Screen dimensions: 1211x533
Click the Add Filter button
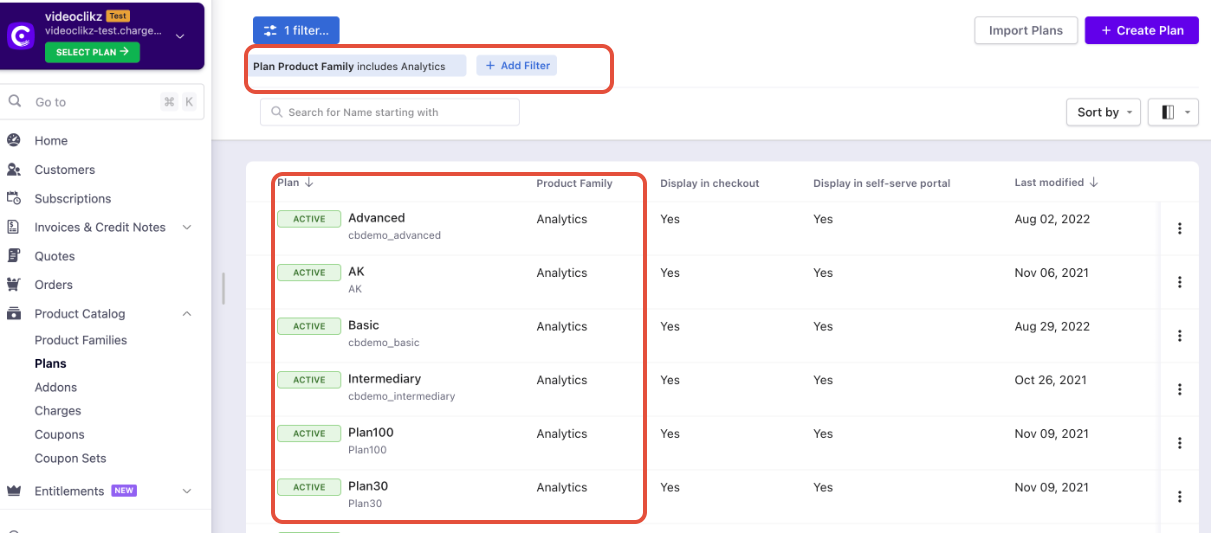point(517,66)
